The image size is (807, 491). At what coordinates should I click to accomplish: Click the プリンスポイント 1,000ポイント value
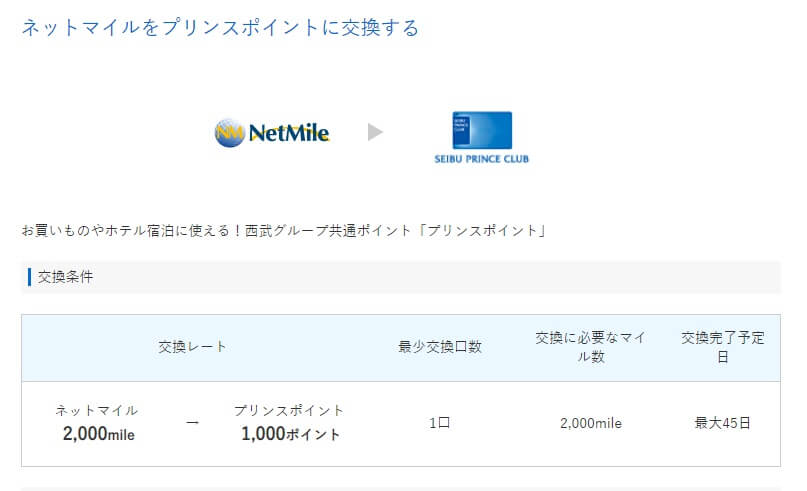coord(289,423)
